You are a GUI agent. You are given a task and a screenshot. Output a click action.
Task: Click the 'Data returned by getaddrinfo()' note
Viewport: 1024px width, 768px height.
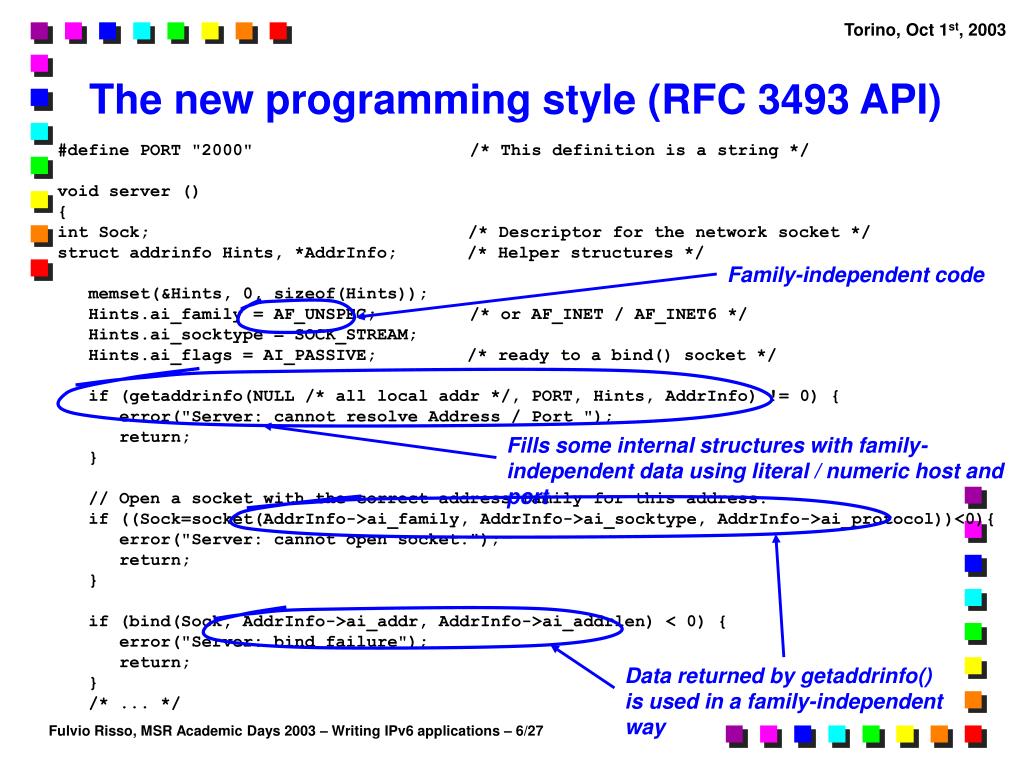point(778,676)
